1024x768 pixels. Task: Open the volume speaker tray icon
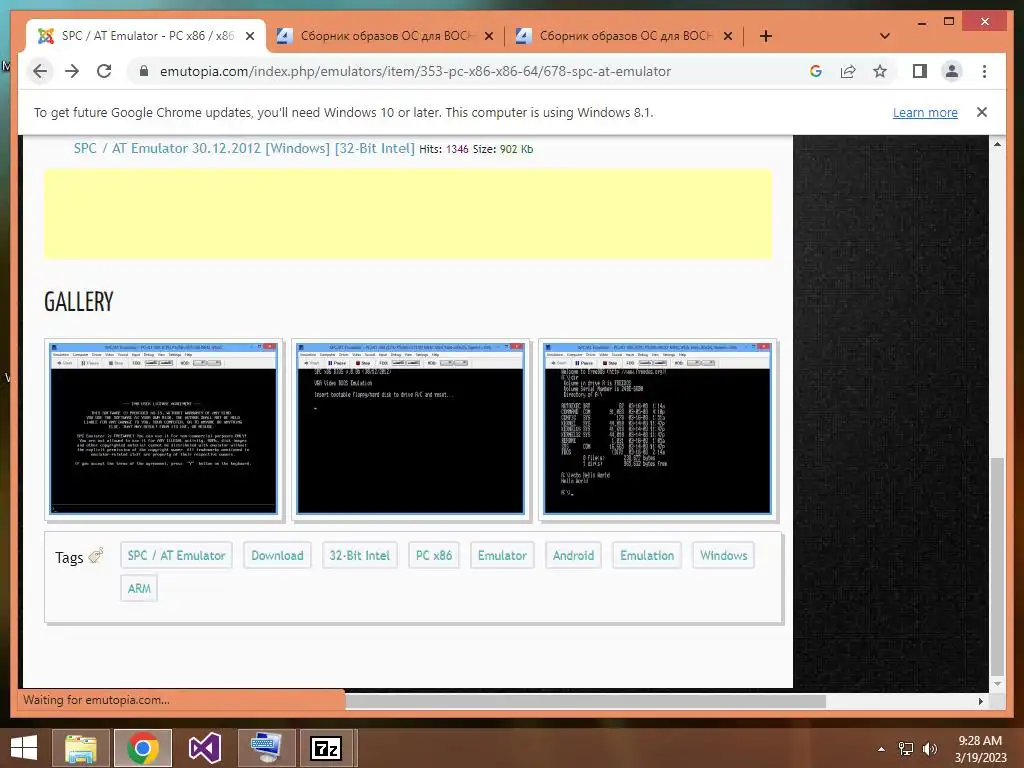929,749
